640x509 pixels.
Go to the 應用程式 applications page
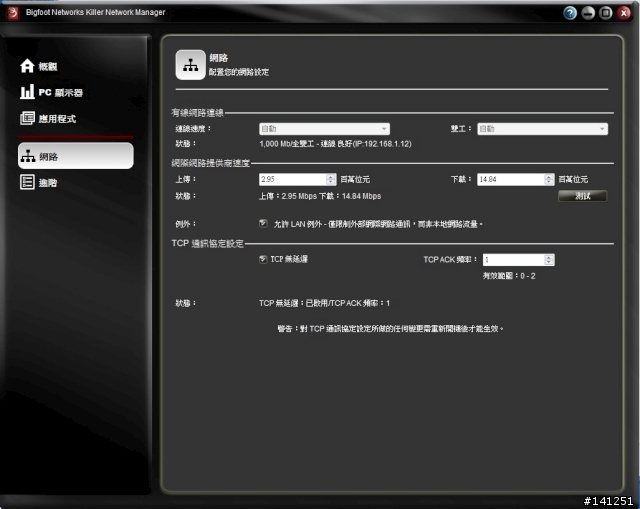click(48, 119)
